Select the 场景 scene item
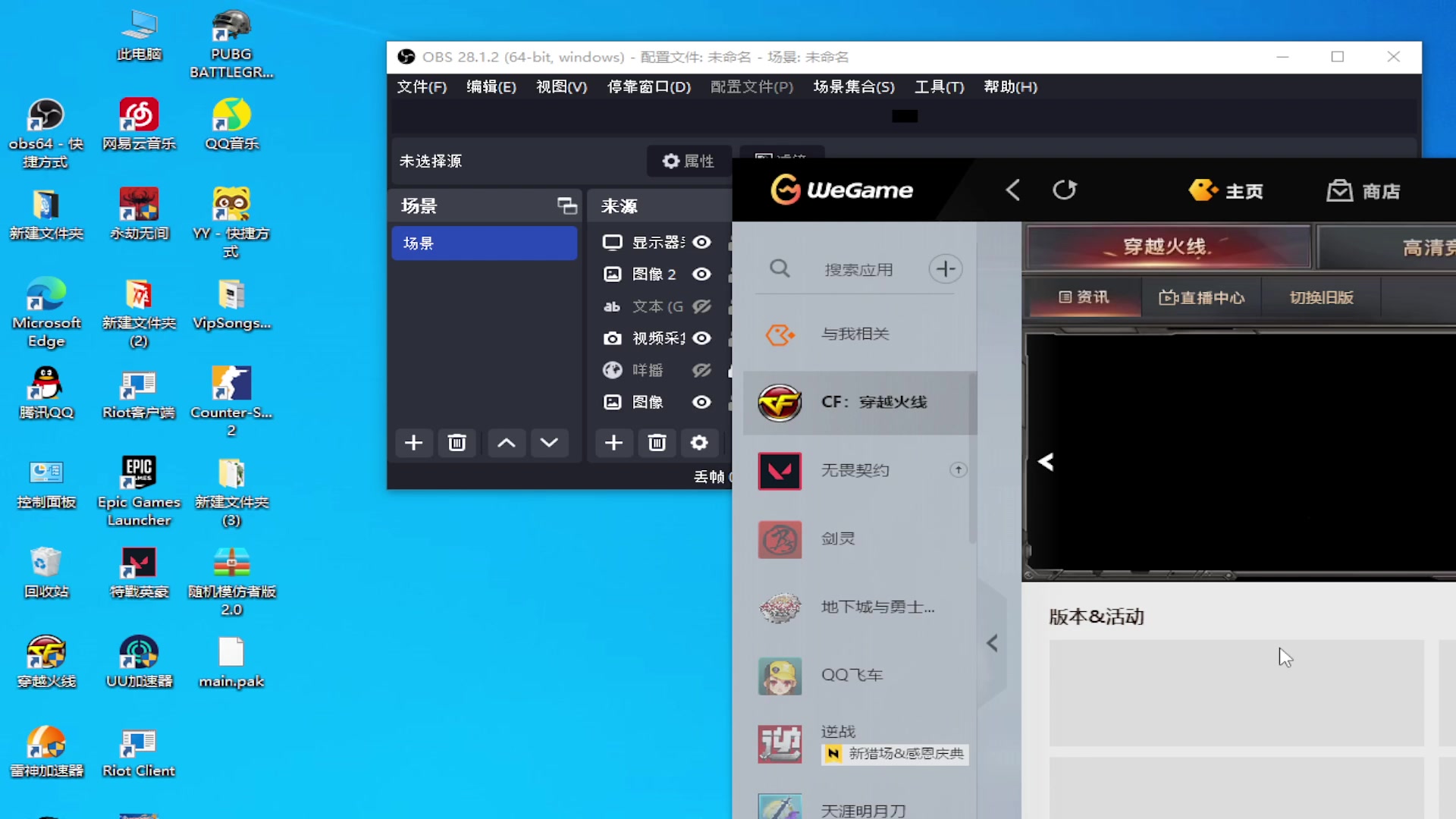 (485, 243)
